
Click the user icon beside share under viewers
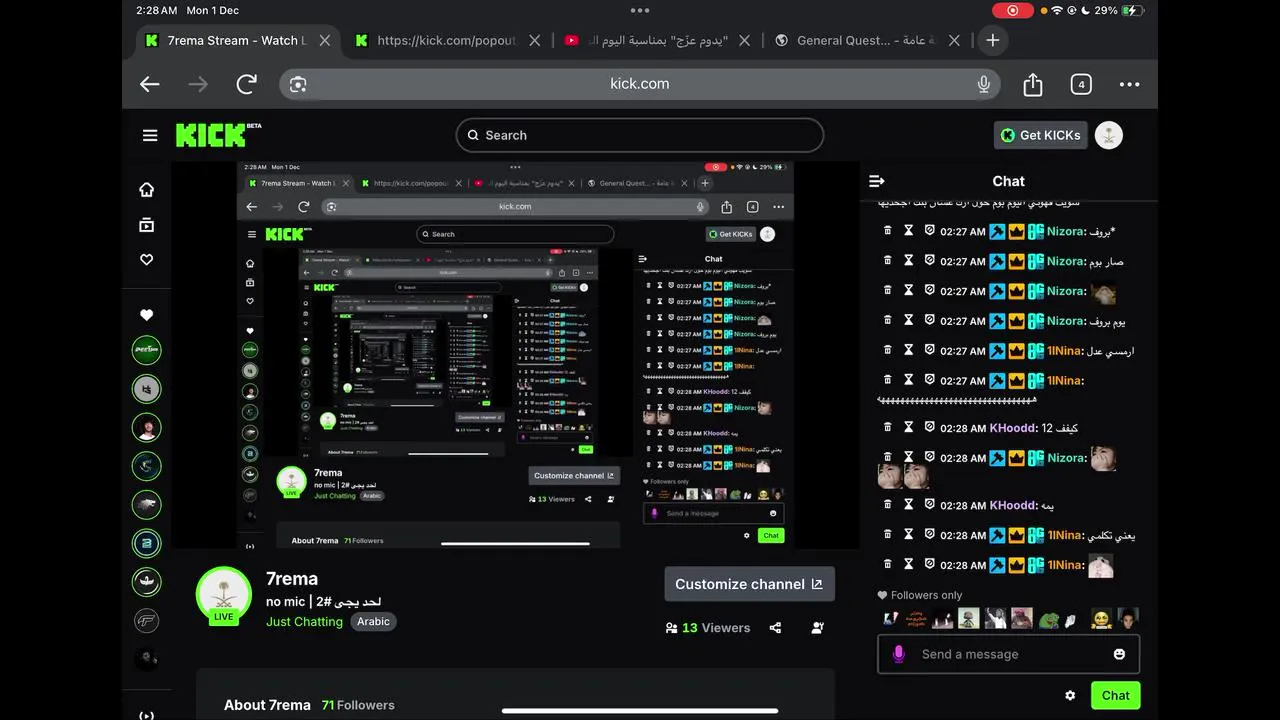818,628
